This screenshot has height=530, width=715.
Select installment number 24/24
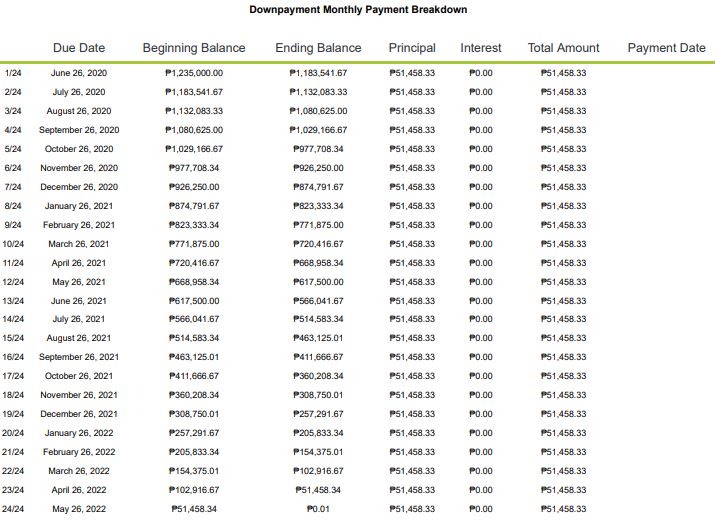[x=14, y=509]
